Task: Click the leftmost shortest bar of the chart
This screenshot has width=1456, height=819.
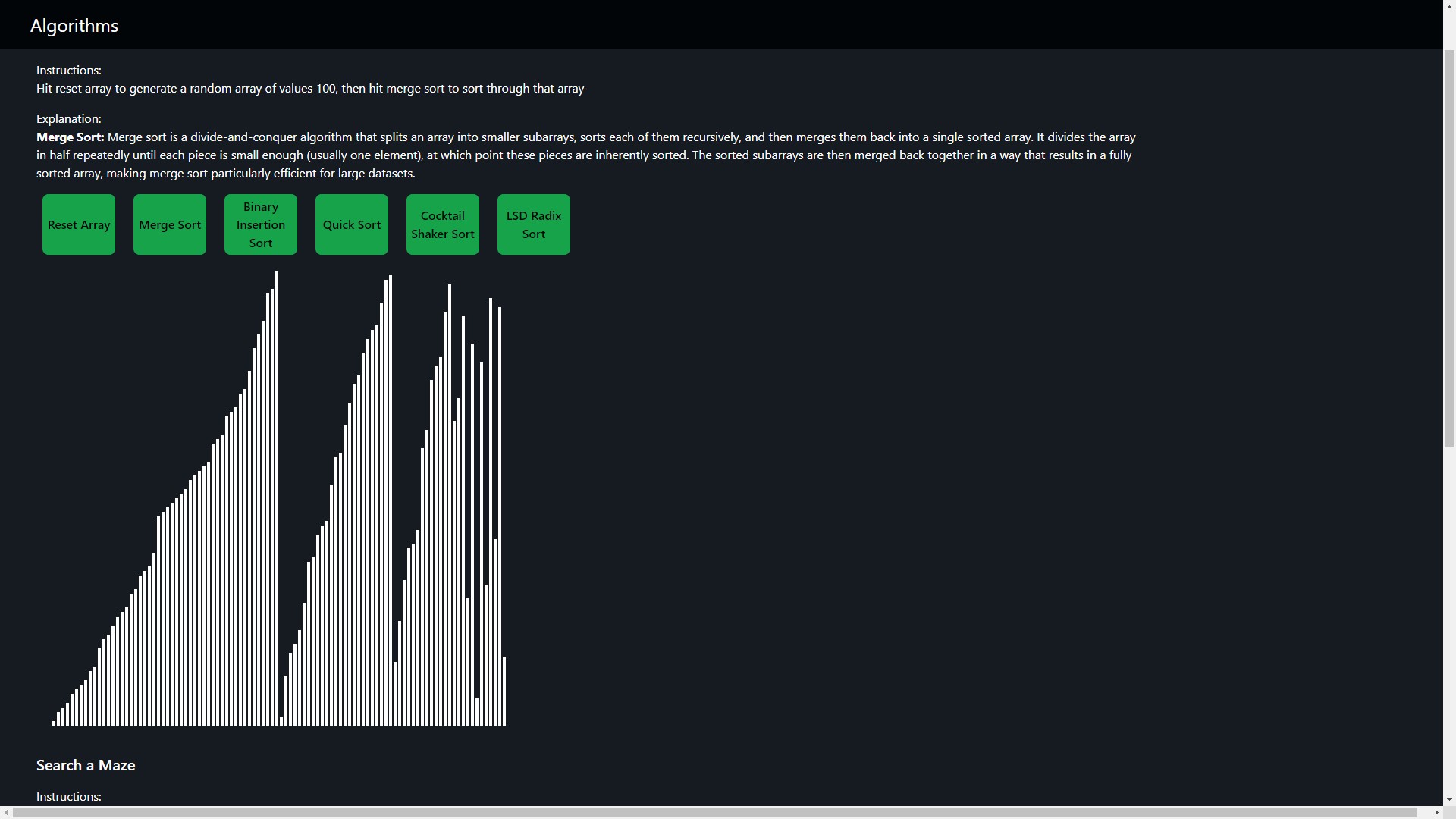Action: pyautogui.click(x=54, y=723)
